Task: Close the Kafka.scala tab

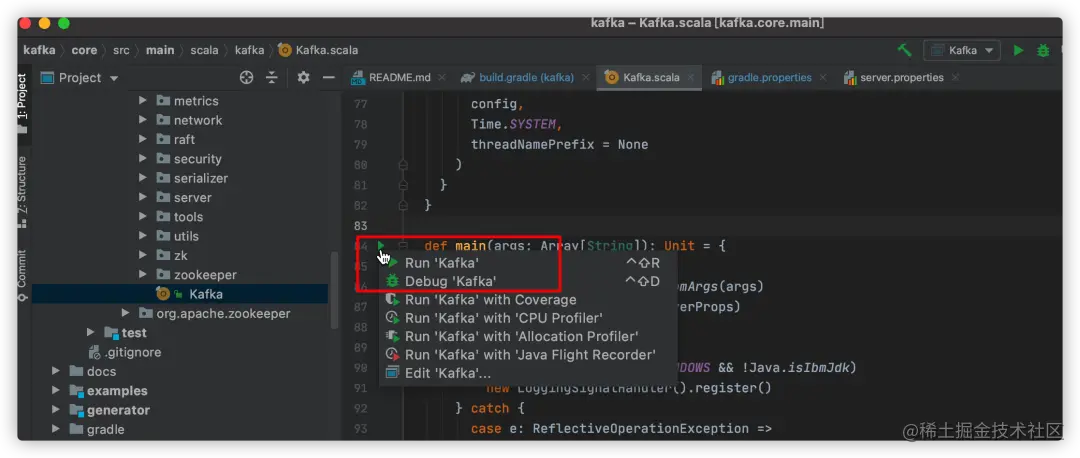Action: (x=691, y=78)
